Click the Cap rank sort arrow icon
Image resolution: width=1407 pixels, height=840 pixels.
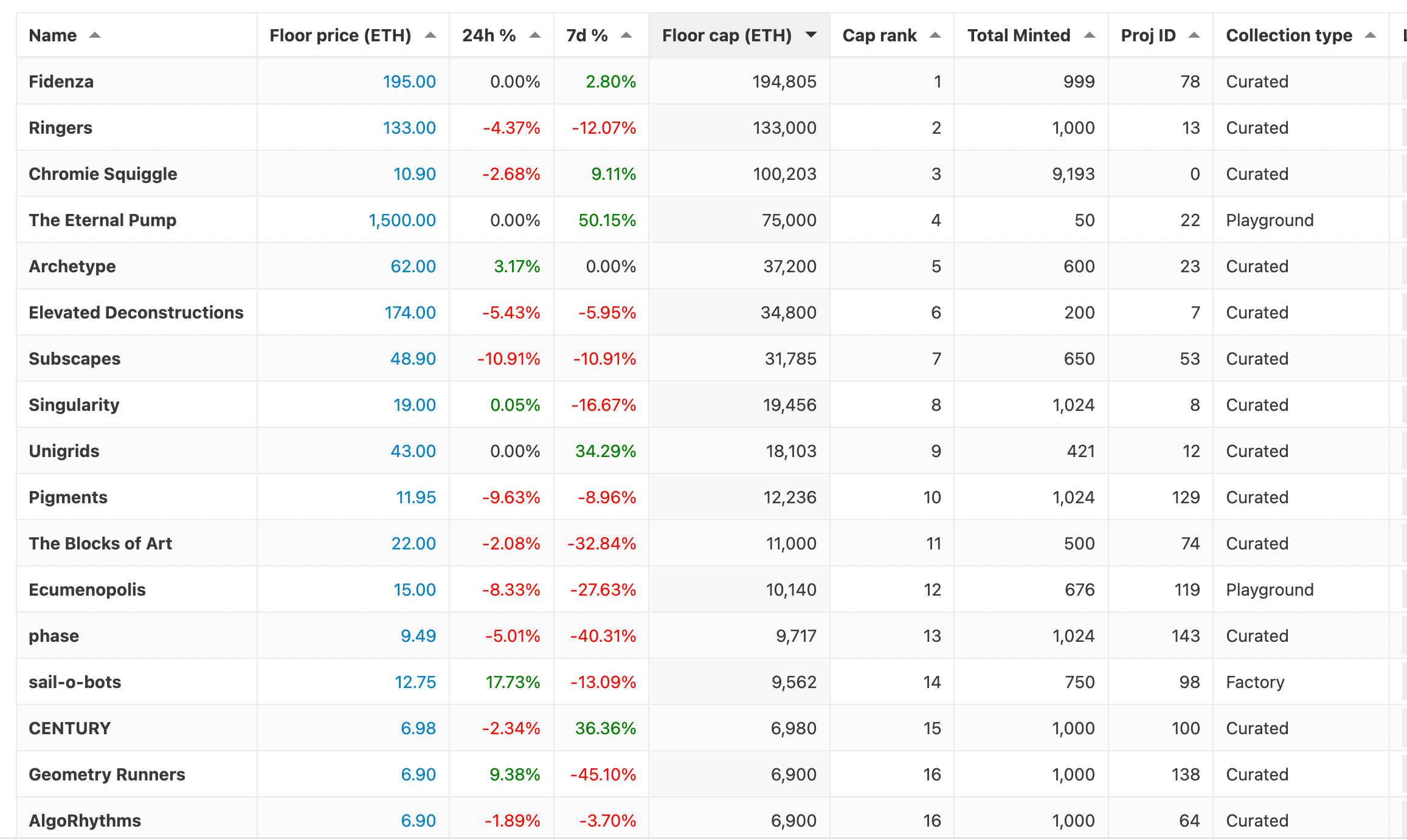tap(935, 35)
